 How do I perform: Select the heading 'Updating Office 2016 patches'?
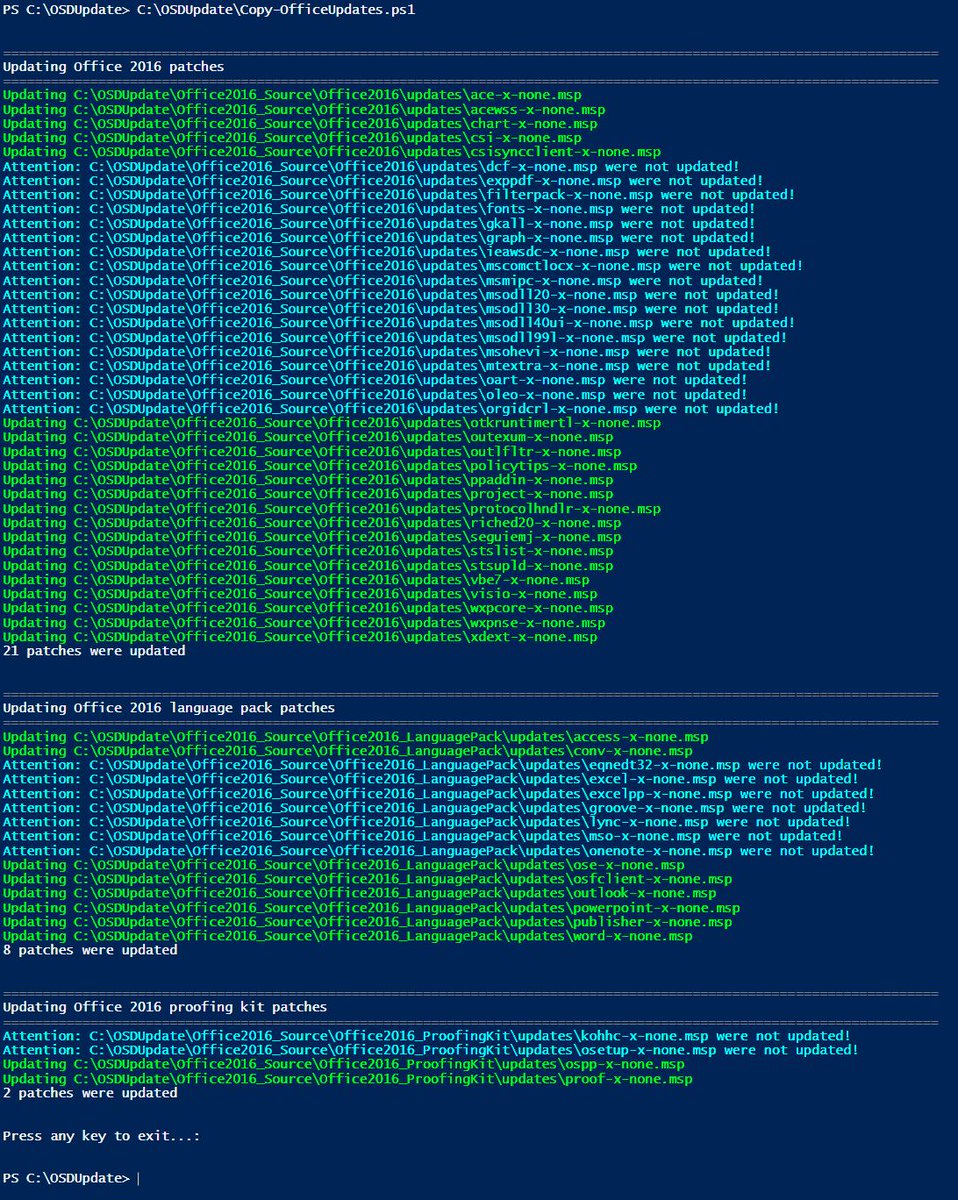114,66
